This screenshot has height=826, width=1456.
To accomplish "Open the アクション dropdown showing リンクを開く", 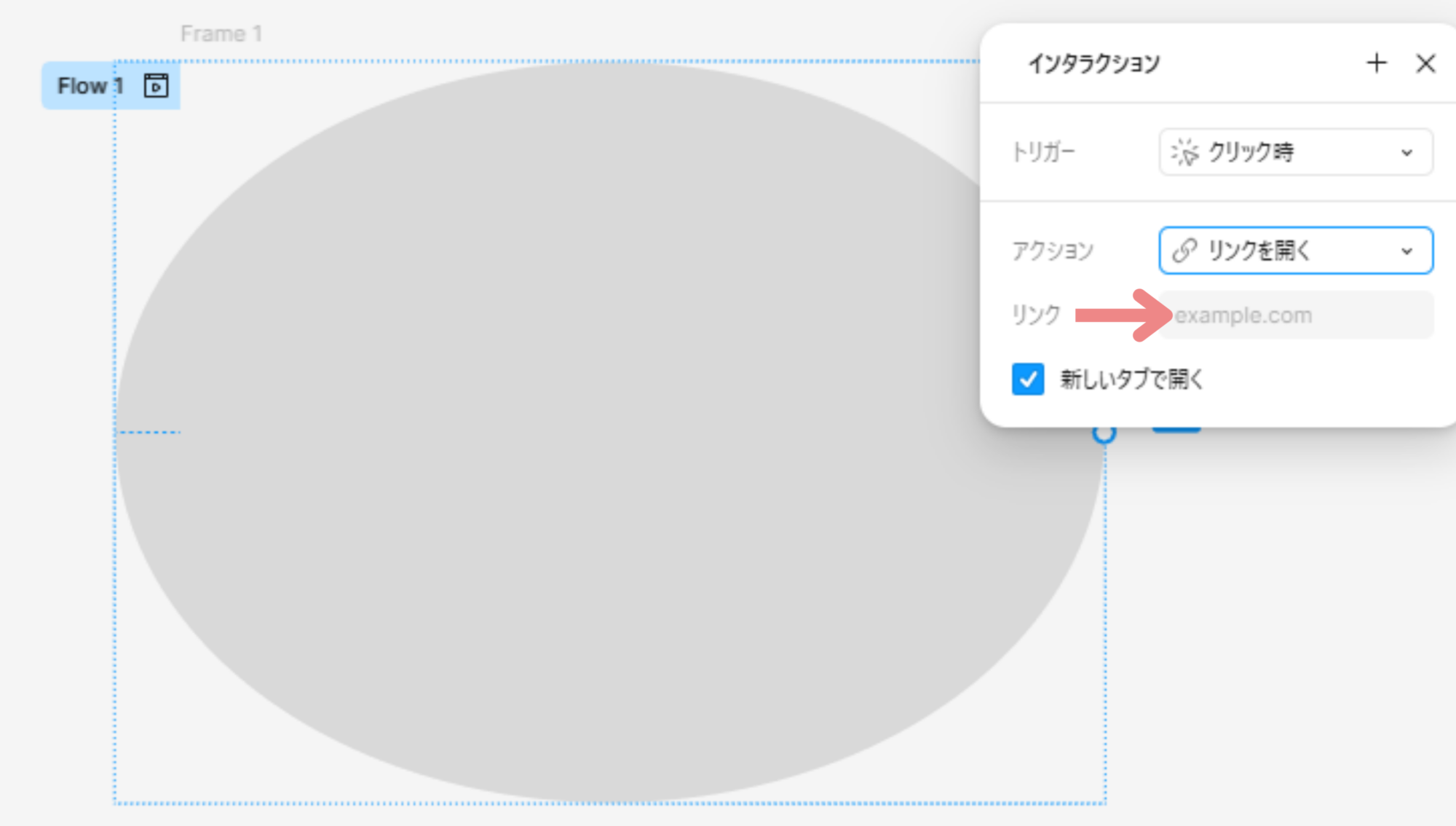I will pos(1296,251).
